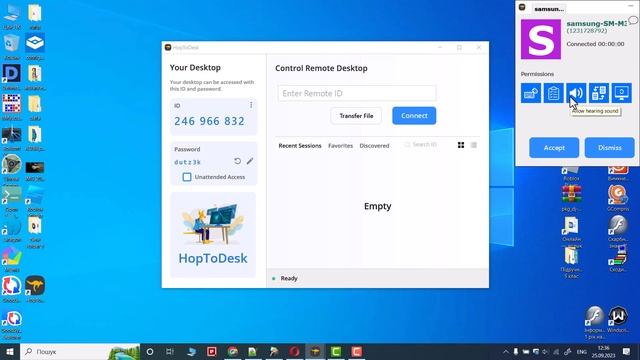The width and height of the screenshot is (640, 360).
Task: Toggle keyboard and mouse control permission
Action: (x=531, y=93)
